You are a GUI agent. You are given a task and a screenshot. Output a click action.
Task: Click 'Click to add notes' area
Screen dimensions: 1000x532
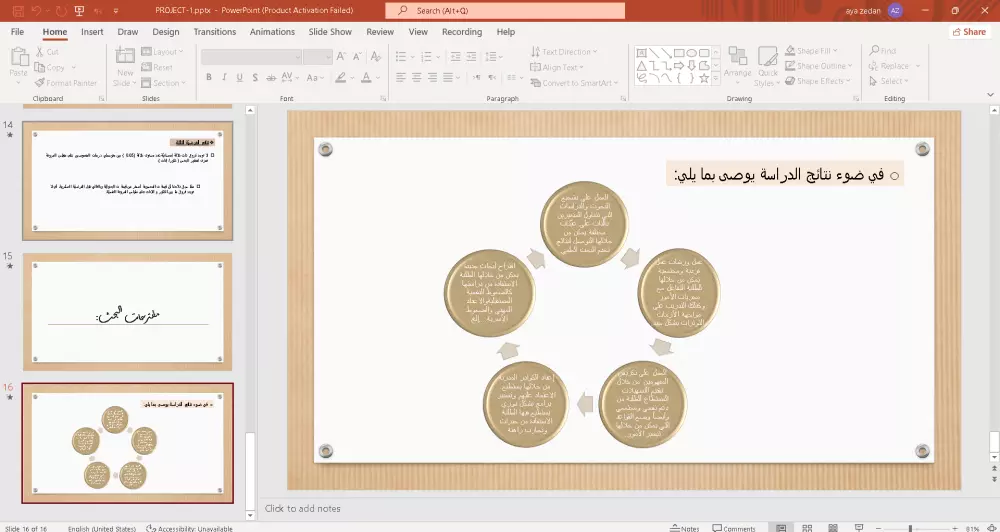click(303, 508)
